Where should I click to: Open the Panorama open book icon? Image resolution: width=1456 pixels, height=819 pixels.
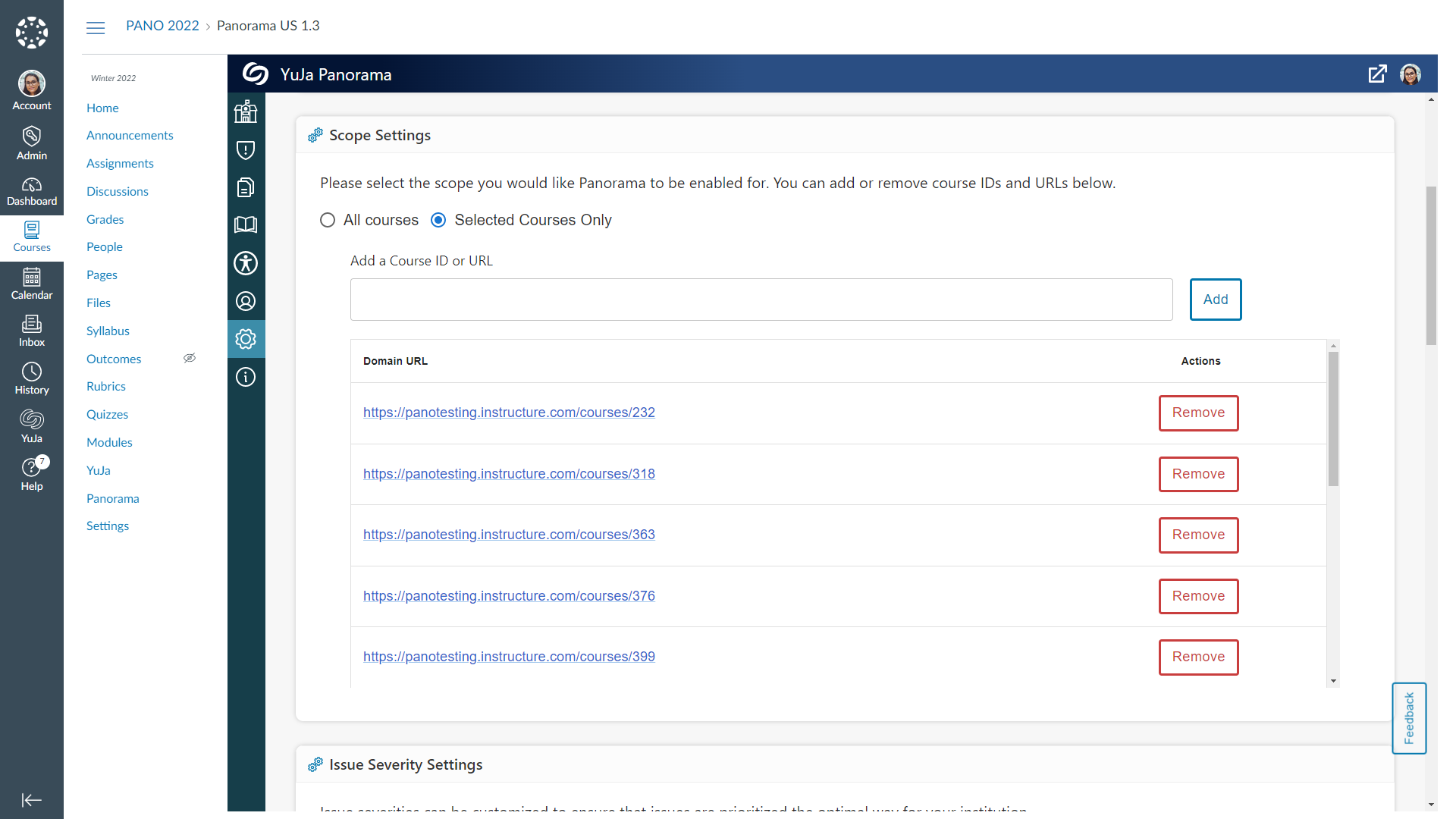tap(246, 225)
